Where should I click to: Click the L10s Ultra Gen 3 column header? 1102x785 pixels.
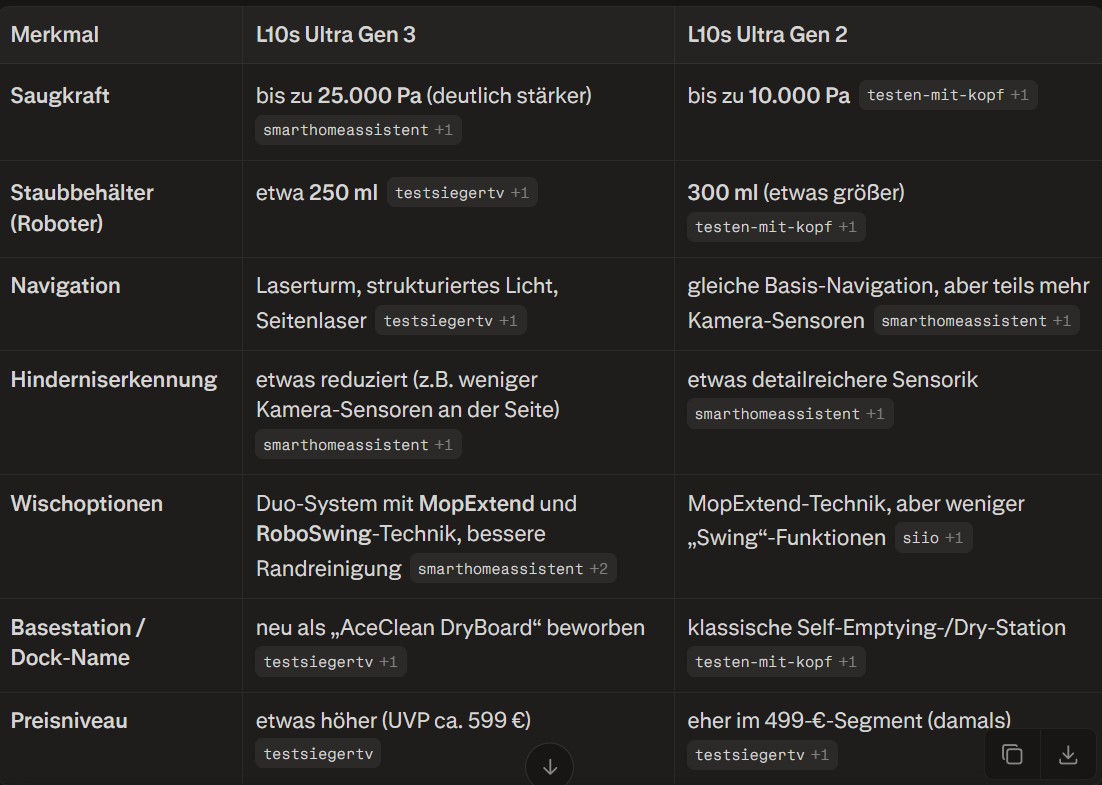click(336, 35)
